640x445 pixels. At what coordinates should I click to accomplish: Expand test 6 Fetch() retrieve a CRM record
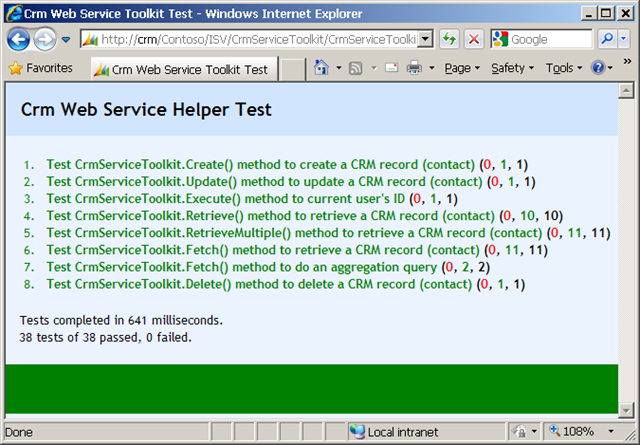[x=297, y=250]
